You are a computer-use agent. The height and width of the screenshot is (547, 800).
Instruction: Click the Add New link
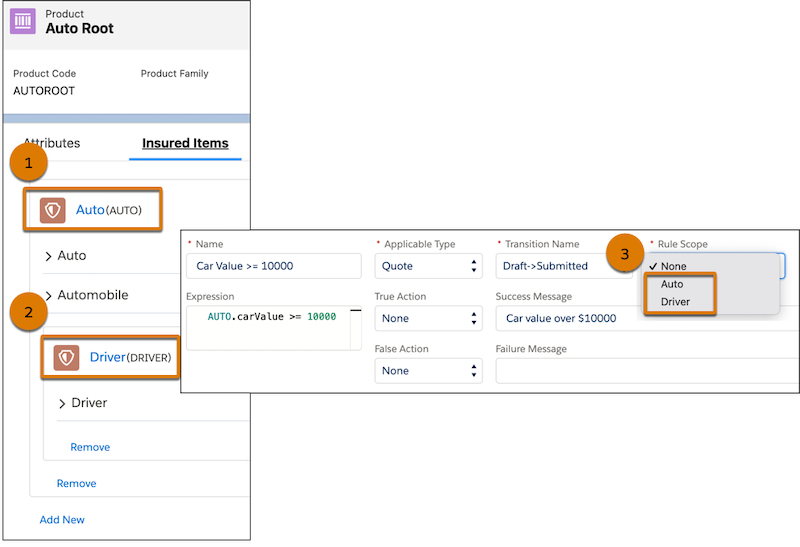coord(62,519)
